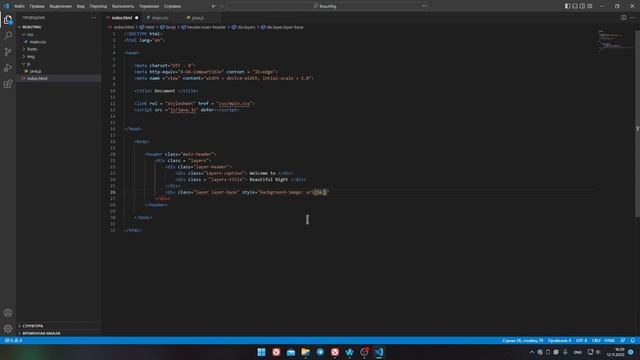This screenshot has width=640, height=360.
Task: Open the Справка menu
Action: click(x=172, y=6)
